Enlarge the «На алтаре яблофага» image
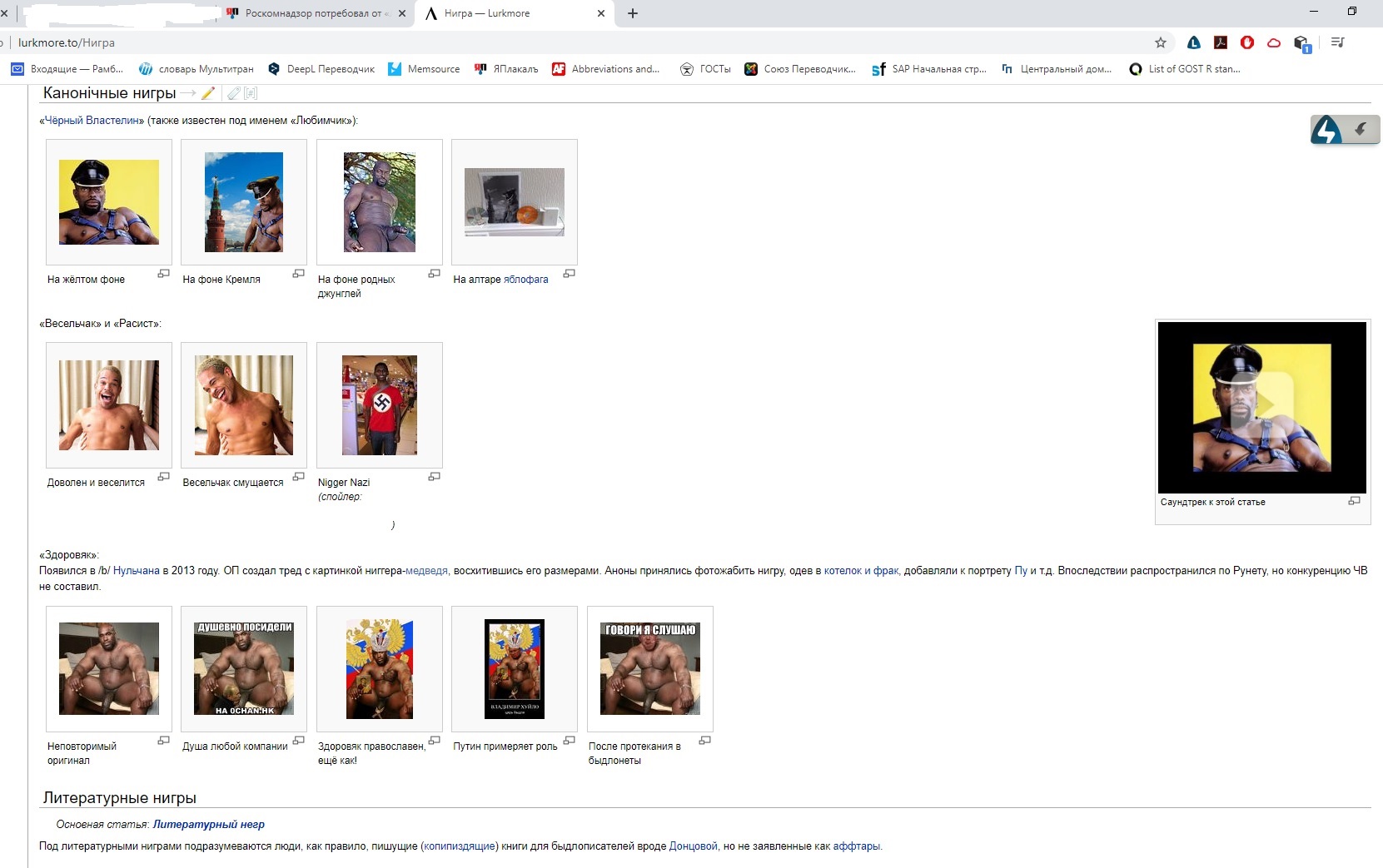The width and height of the screenshot is (1383, 868). [570, 273]
